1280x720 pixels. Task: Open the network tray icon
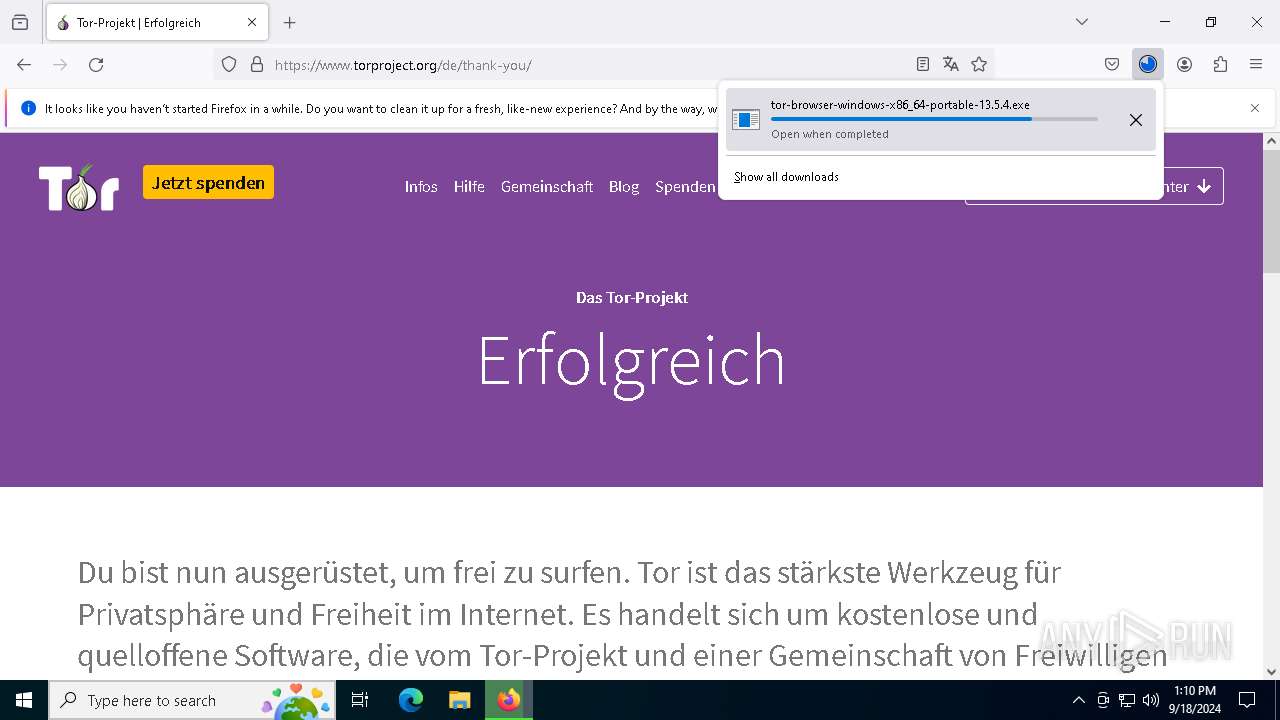click(1127, 700)
